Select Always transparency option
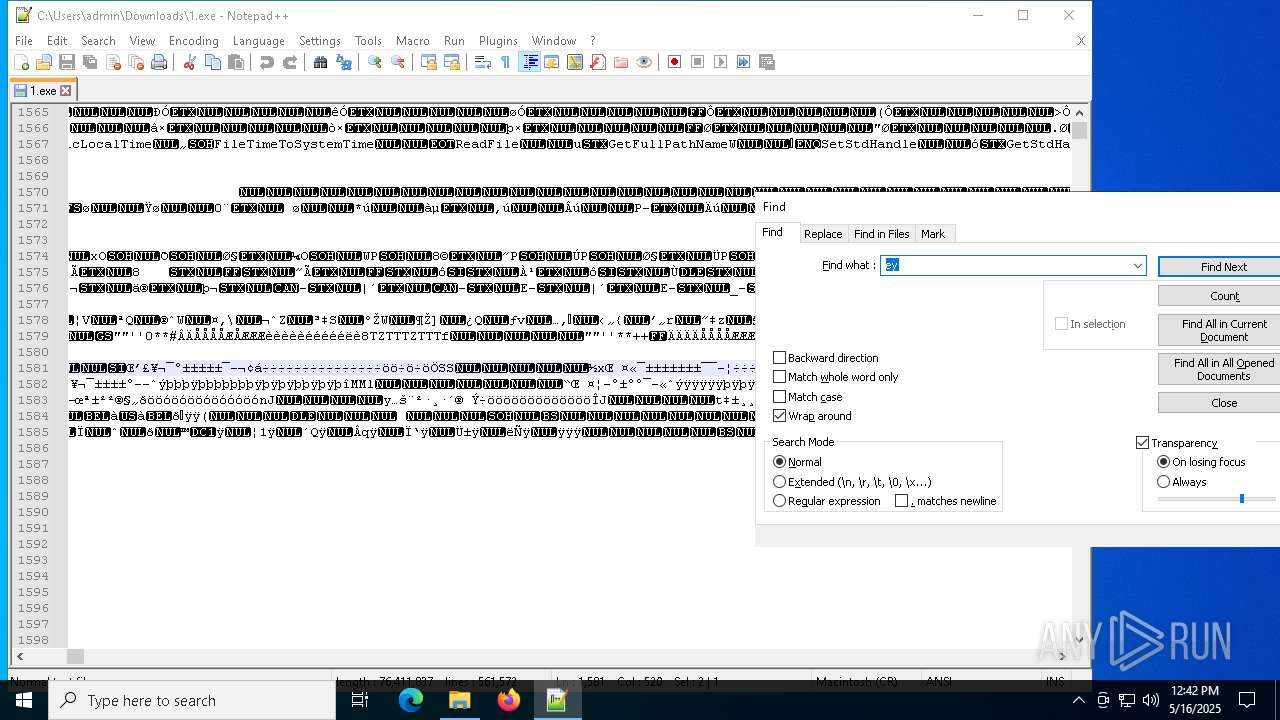Image resolution: width=1280 pixels, height=720 pixels. pos(1164,482)
